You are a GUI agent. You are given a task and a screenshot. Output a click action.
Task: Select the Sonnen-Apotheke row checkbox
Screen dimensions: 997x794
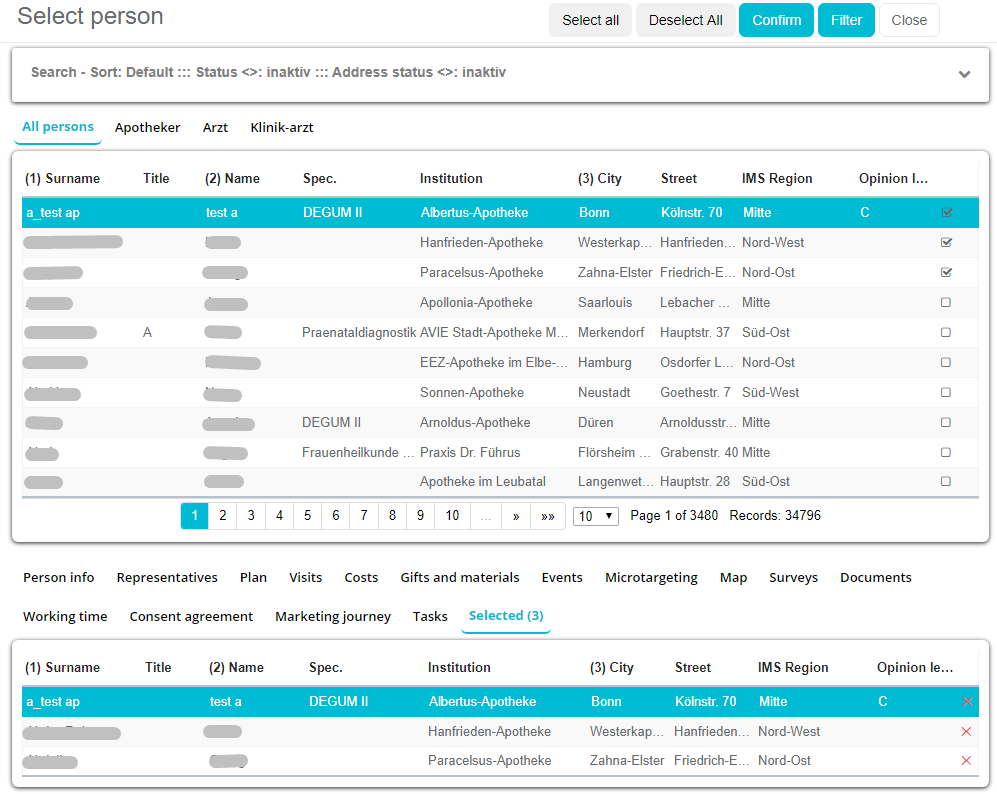click(946, 393)
